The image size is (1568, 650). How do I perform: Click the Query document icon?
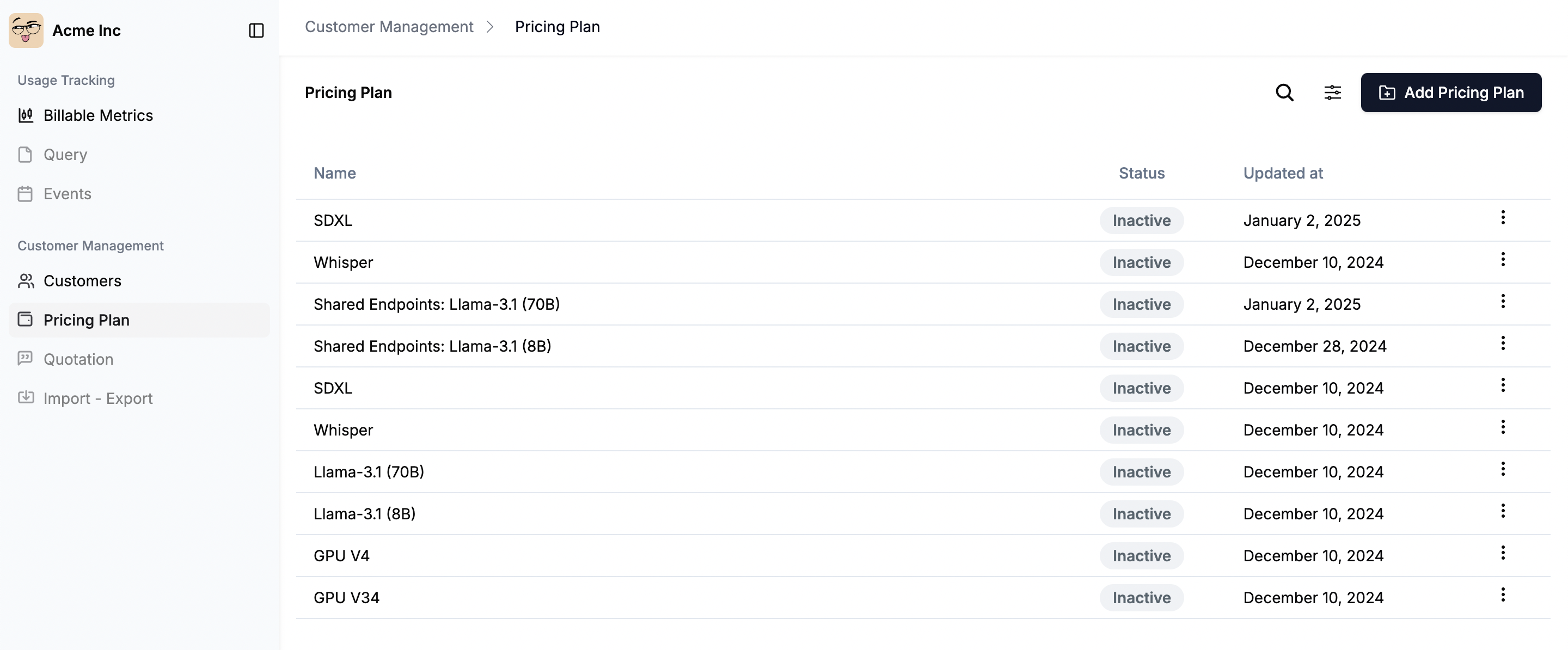26,154
